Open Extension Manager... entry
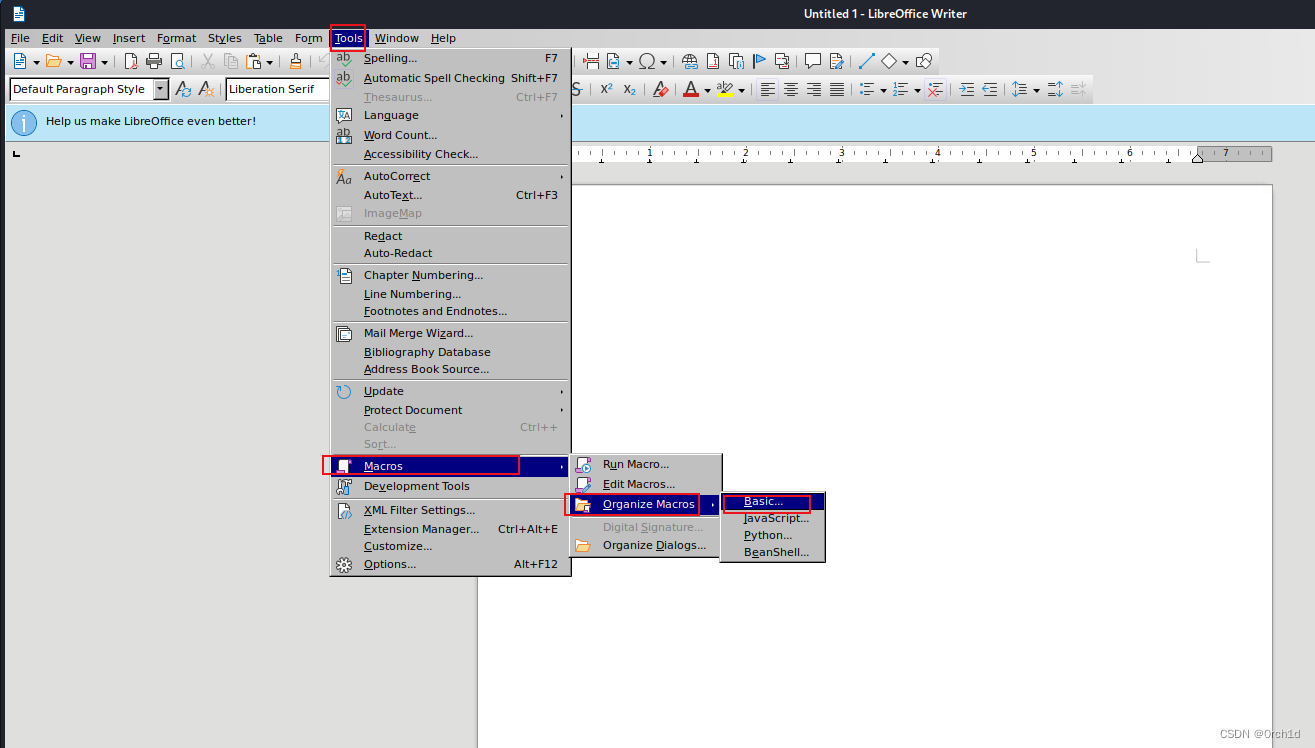 [451, 529]
